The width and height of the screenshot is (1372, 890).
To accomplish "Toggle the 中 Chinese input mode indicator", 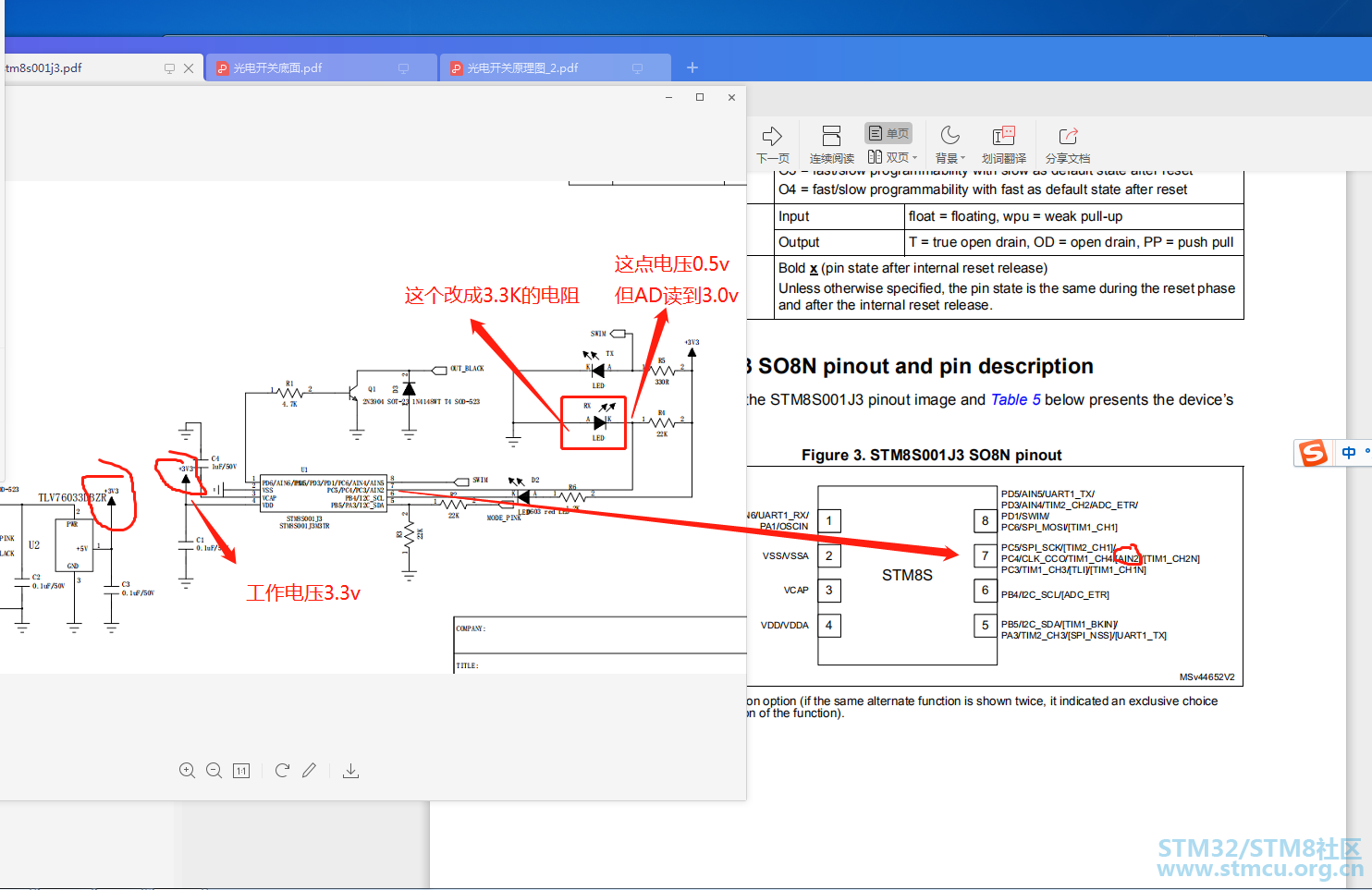I will [1349, 453].
